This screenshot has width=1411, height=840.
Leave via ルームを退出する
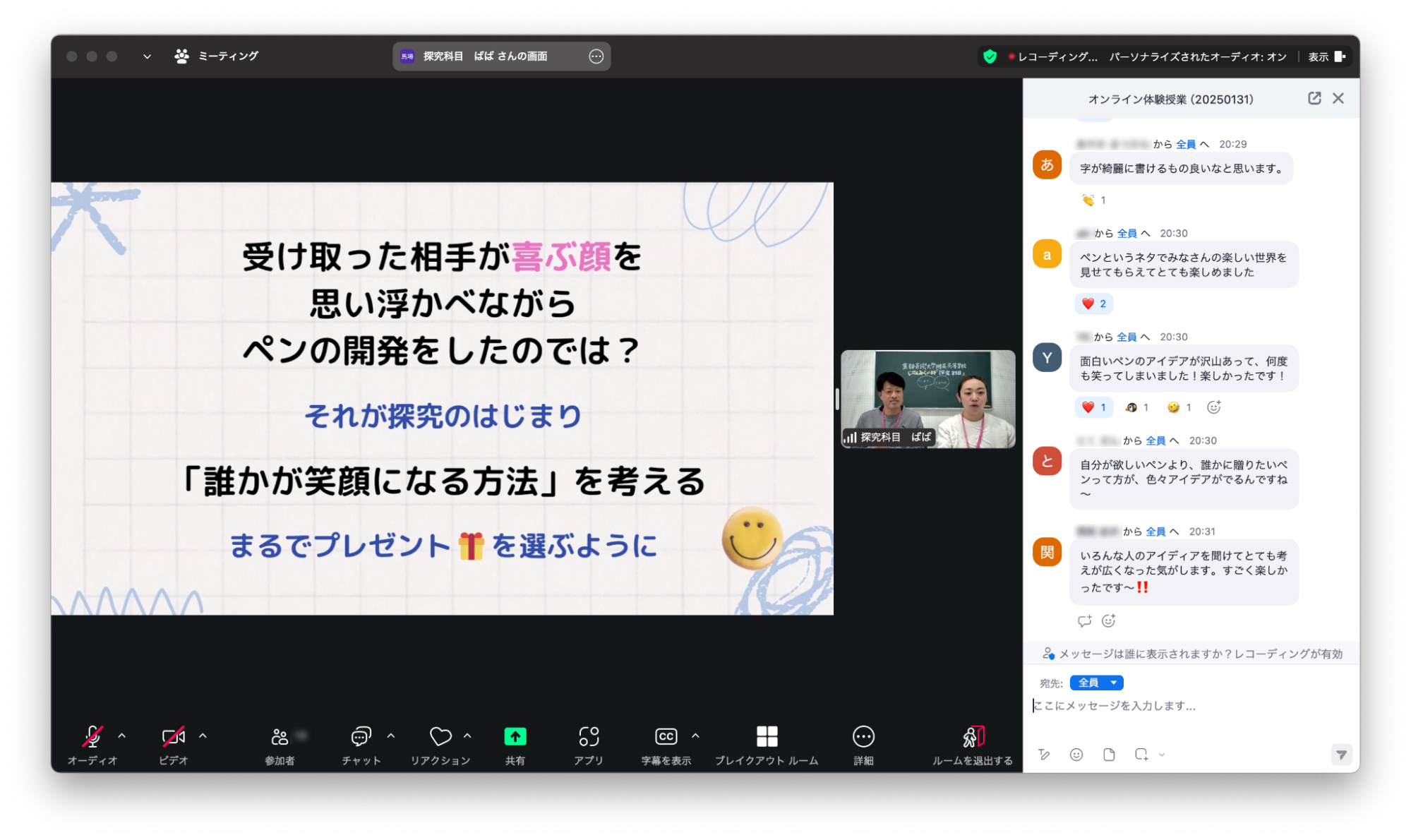click(972, 744)
